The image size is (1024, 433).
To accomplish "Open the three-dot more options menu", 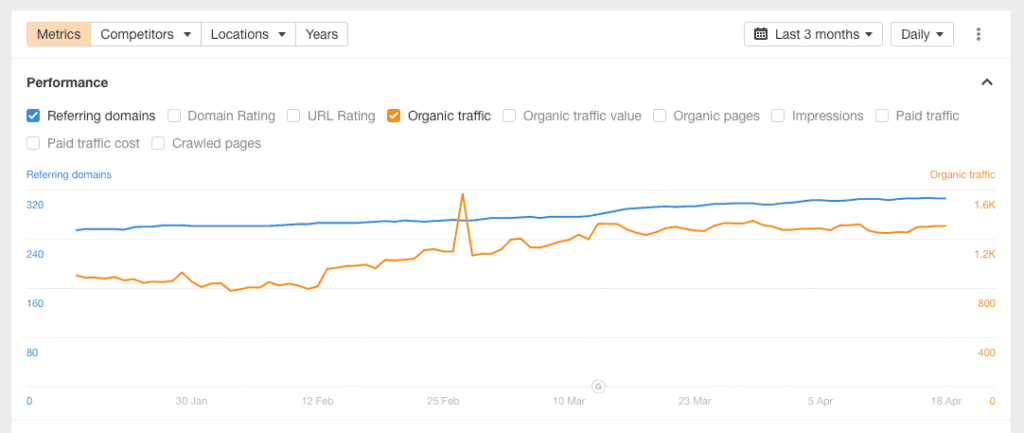I will [x=979, y=34].
